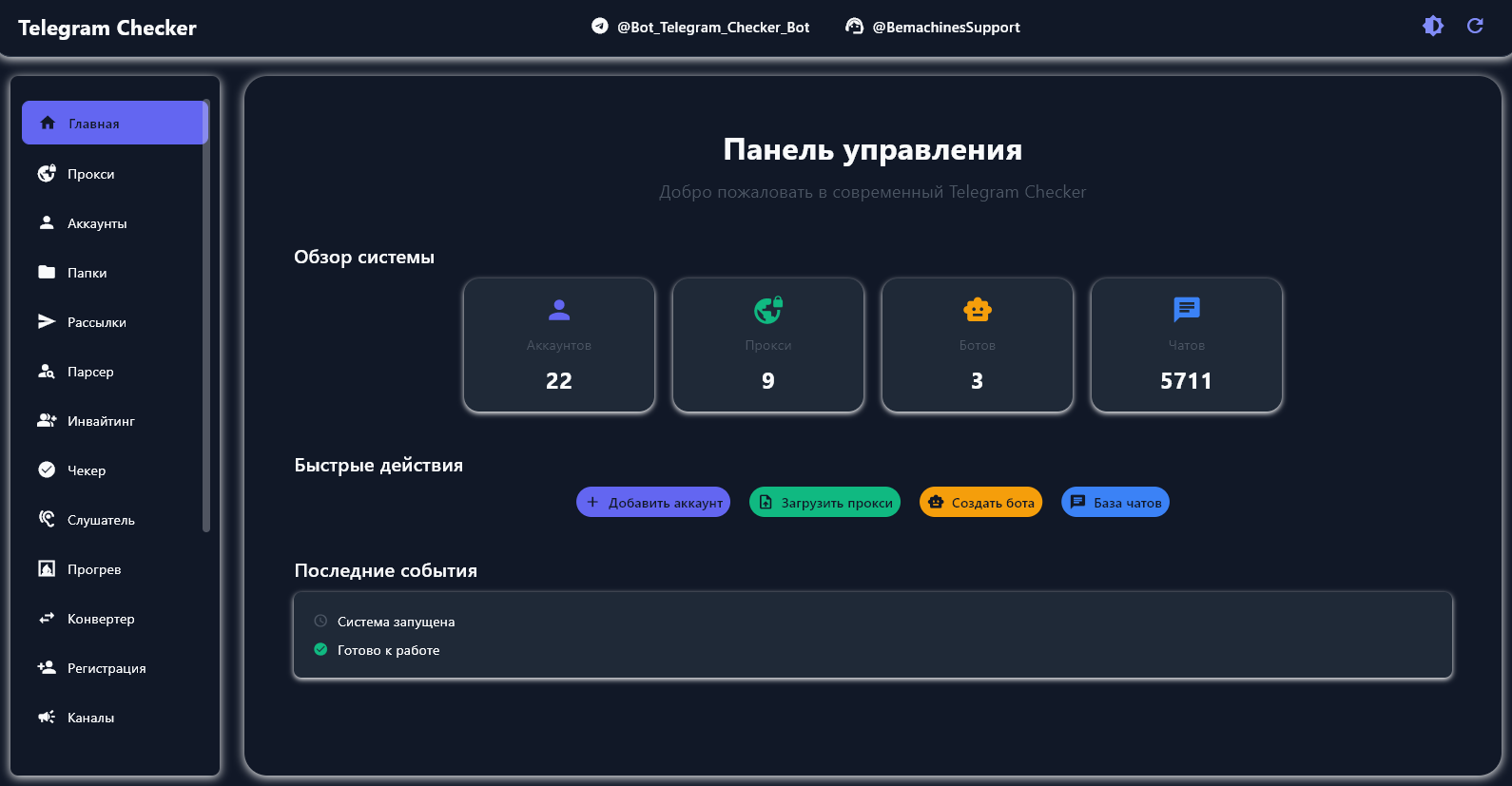Open the Парсер search-person icon
The height and width of the screenshot is (786, 1512).
coord(47,372)
